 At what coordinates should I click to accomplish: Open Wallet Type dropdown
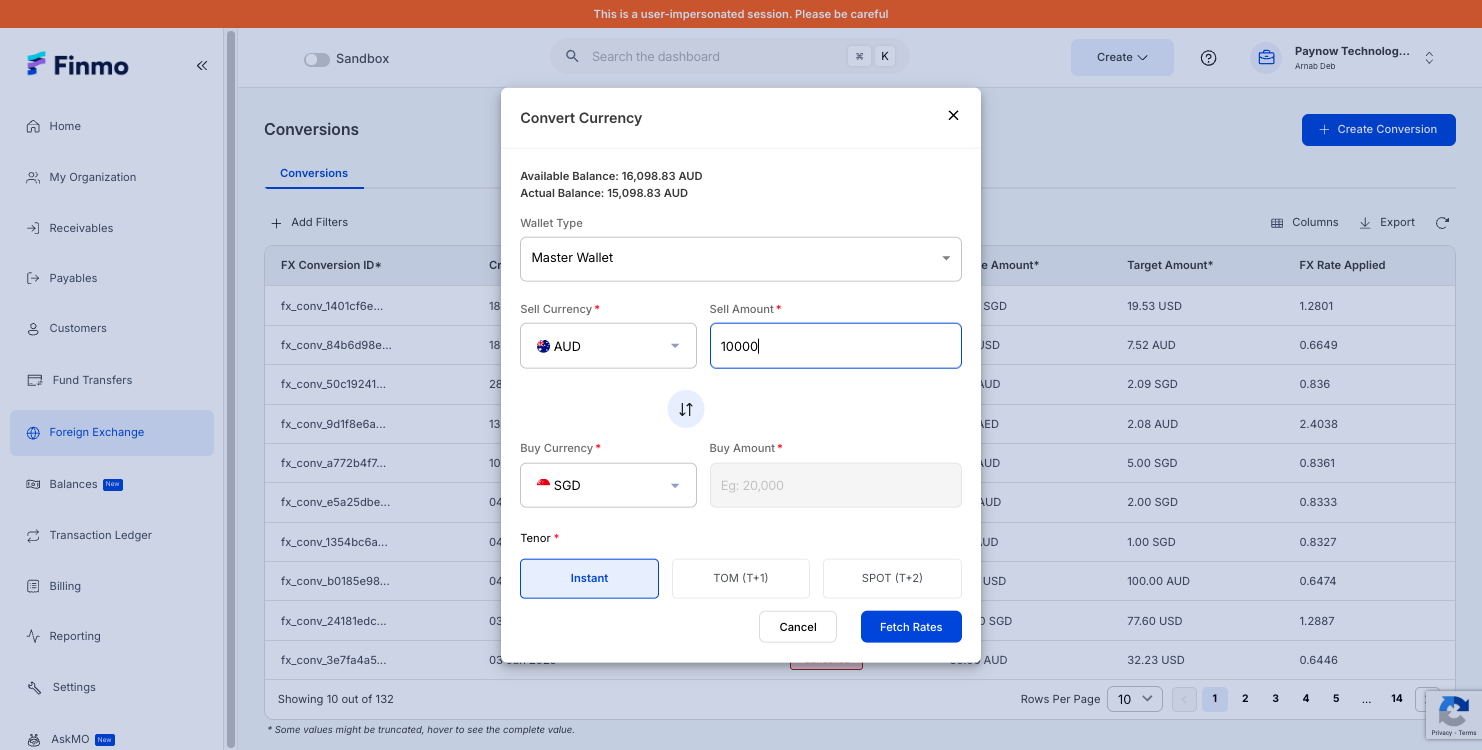(x=740, y=258)
